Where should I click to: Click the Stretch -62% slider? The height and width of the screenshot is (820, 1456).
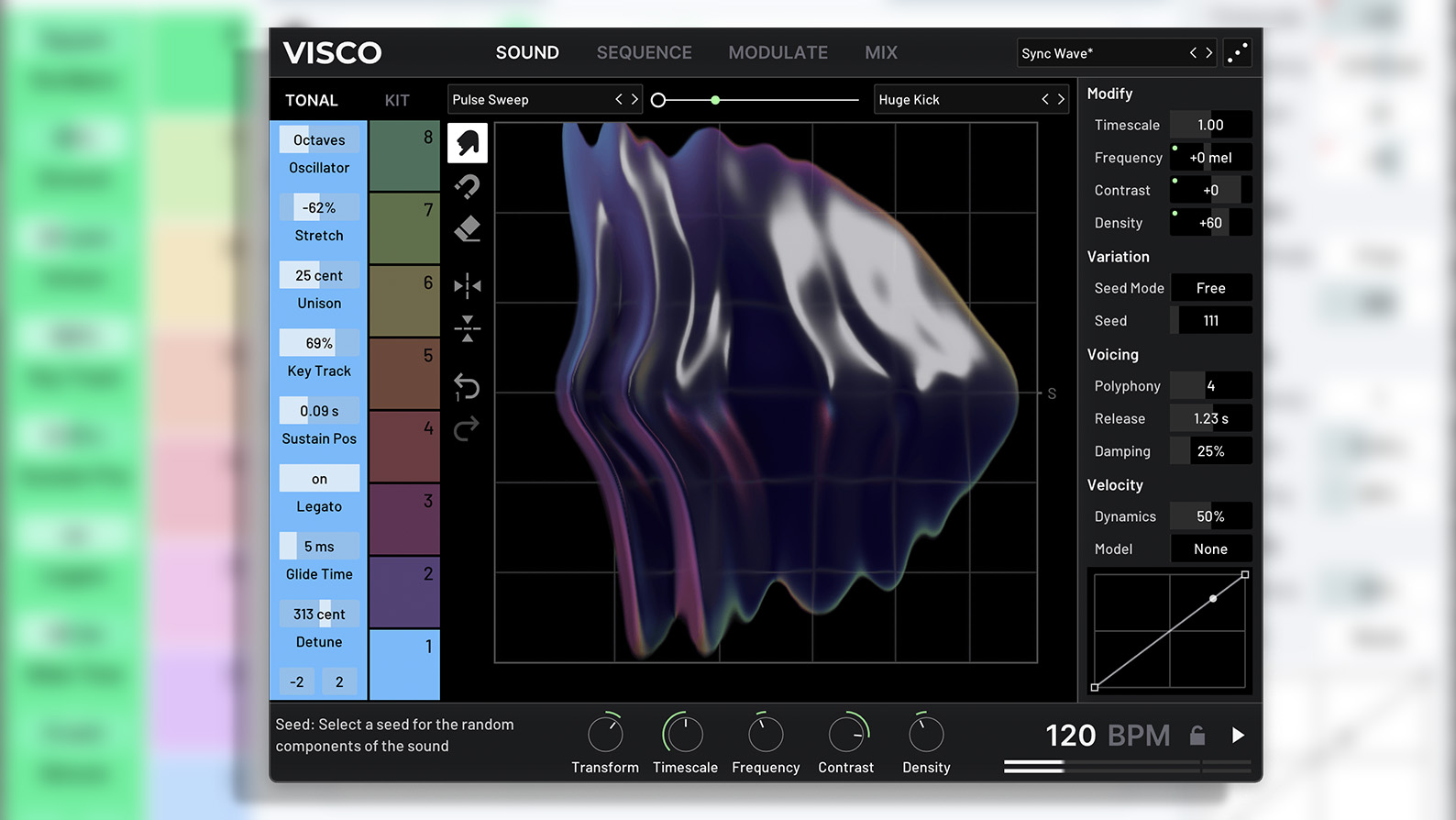319,207
